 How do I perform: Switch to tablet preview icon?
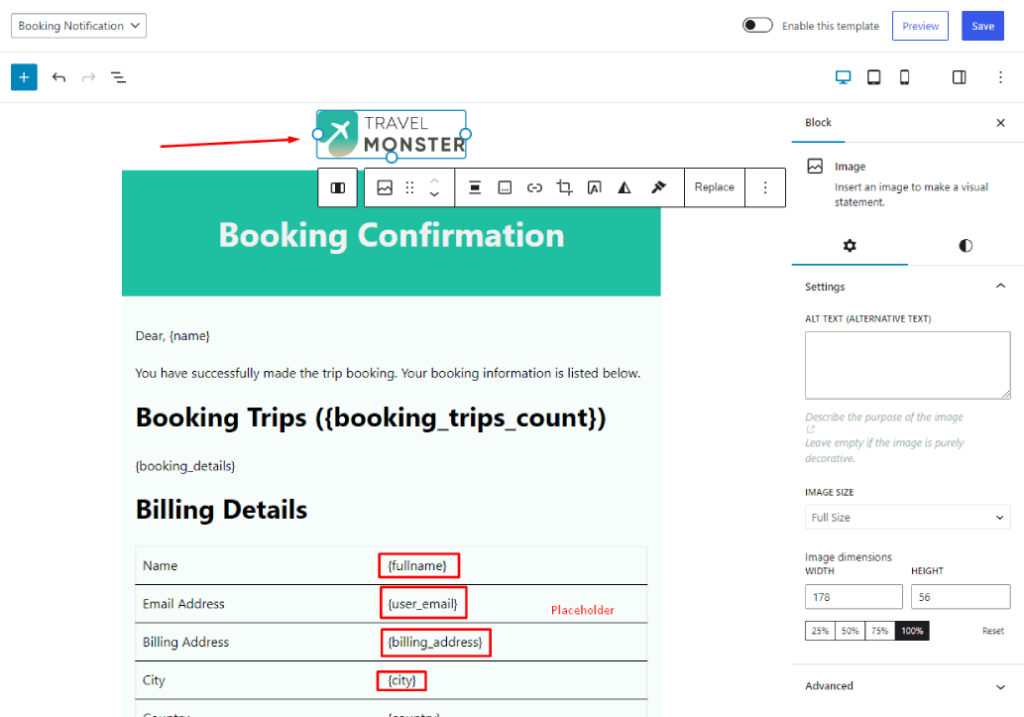(x=873, y=76)
